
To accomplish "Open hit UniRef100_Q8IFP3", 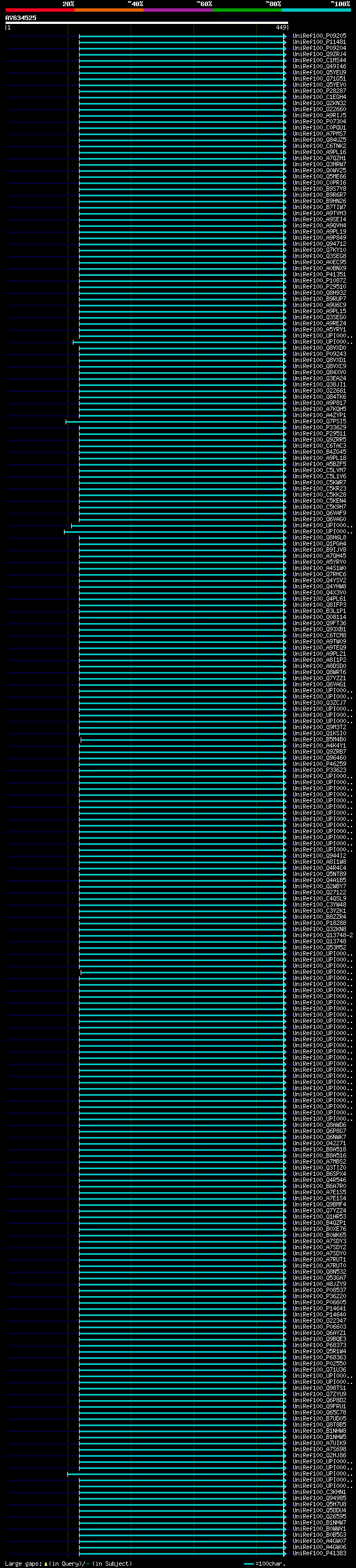I will pos(319,605).
